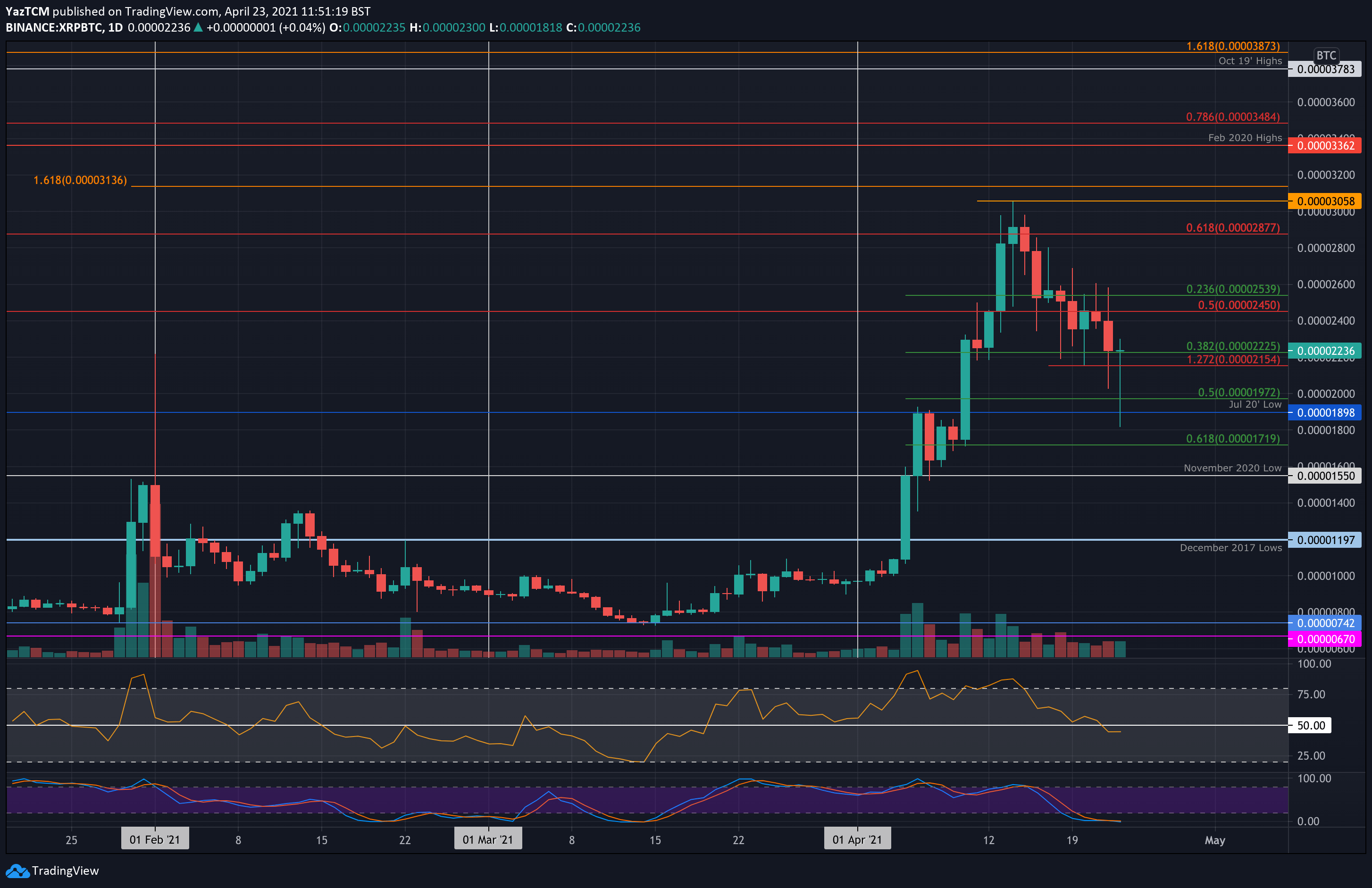The height and width of the screenshot is (888, 1372).
Task: Click the 1.618(0.00003136) Fibonacci label
Action: [x=80, y=180]
